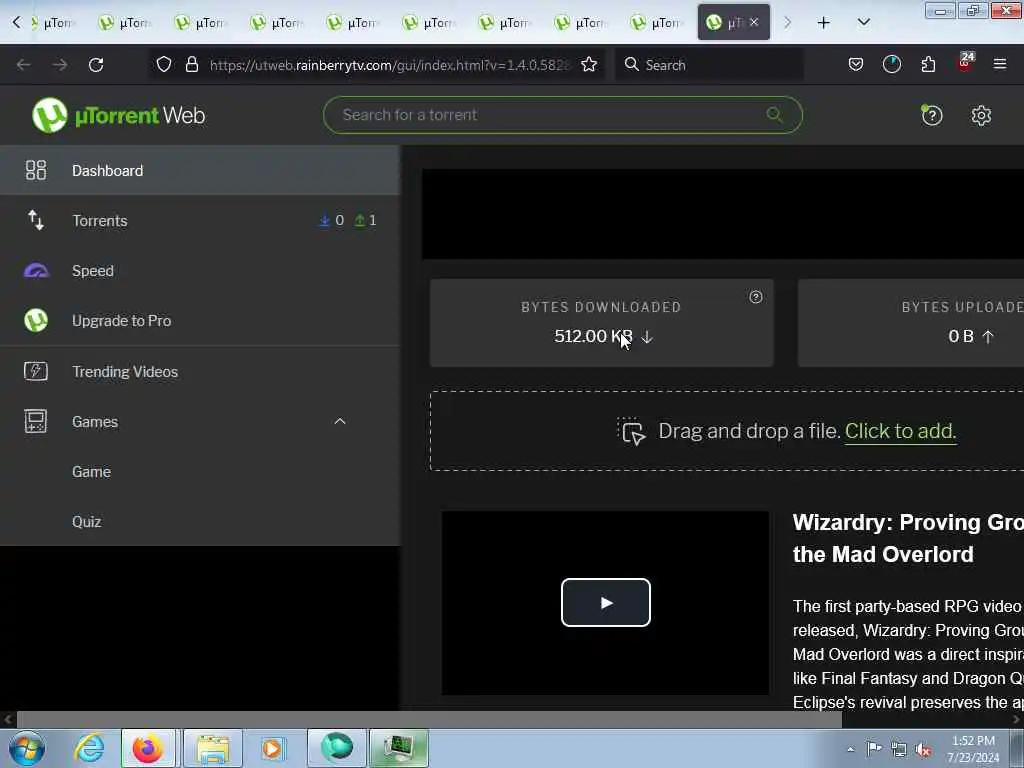Open Trending Videos in sidebar
The height and width of the screenshot is (768, 1024).
point(200,372)
